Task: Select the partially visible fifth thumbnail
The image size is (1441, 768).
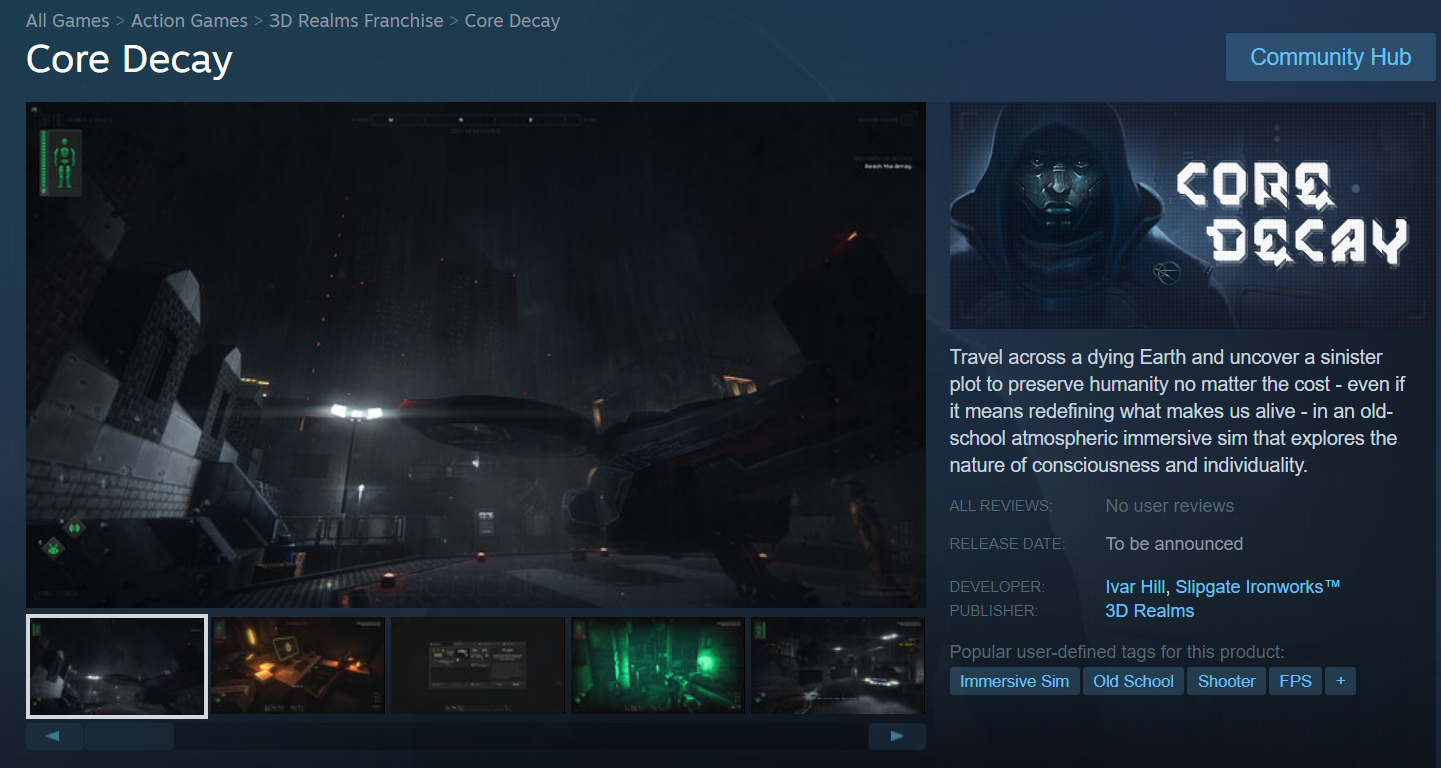Action: pos(838,666)
